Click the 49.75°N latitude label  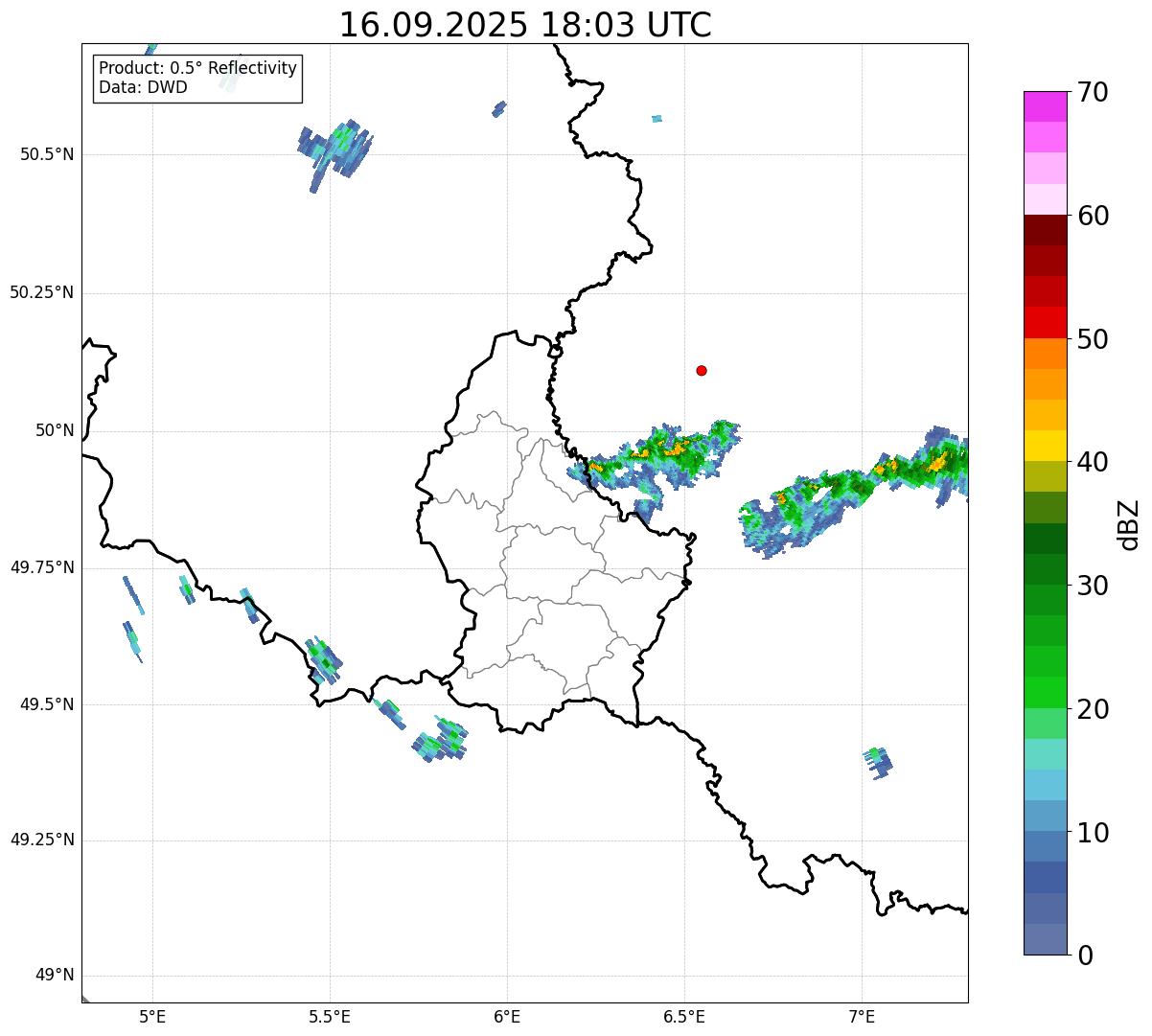point(41,567)
